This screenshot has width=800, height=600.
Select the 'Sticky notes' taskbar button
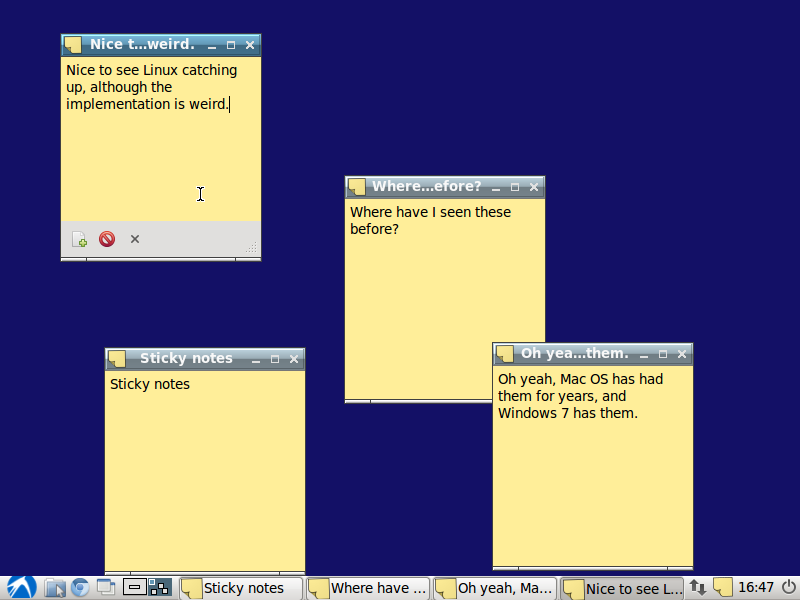241,588
